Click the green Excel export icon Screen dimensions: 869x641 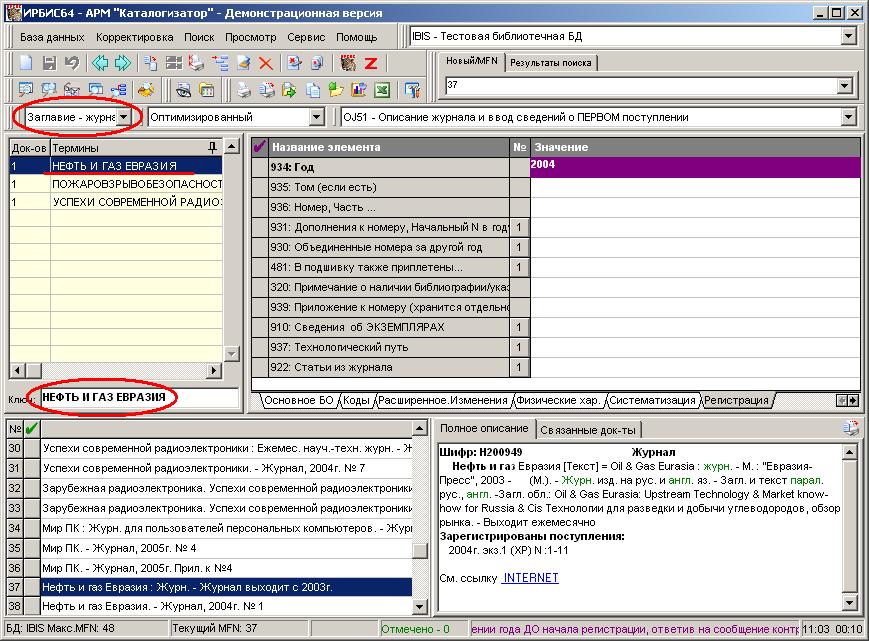[x=382, y=90]
